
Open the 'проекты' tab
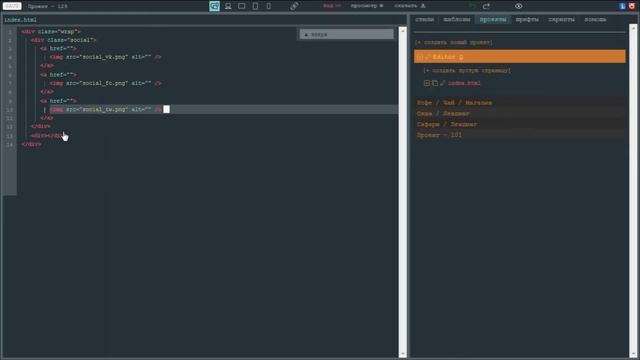pyautogui.click(x=493, y=20)
